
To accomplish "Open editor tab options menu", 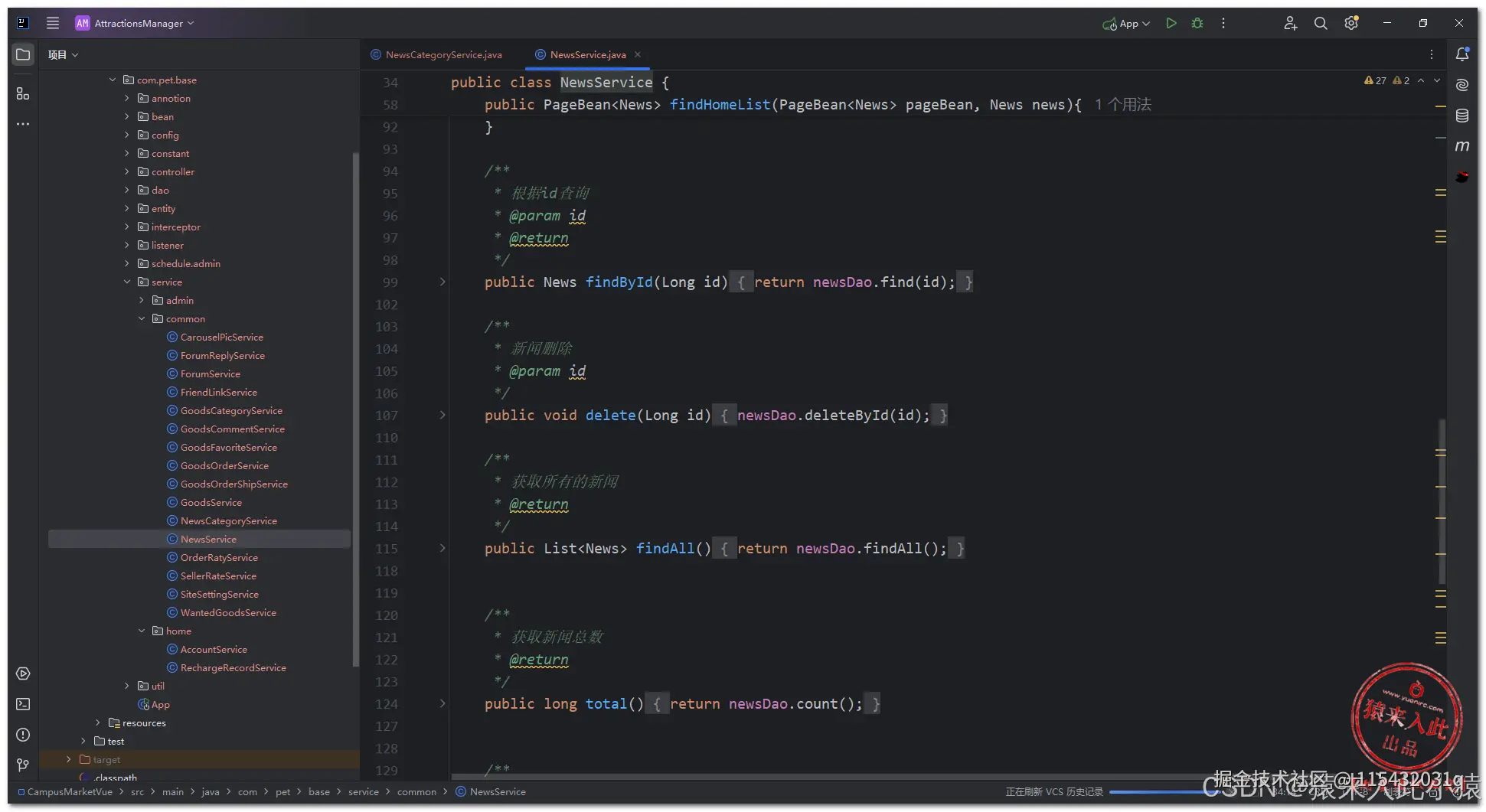I will point(1432,54).
